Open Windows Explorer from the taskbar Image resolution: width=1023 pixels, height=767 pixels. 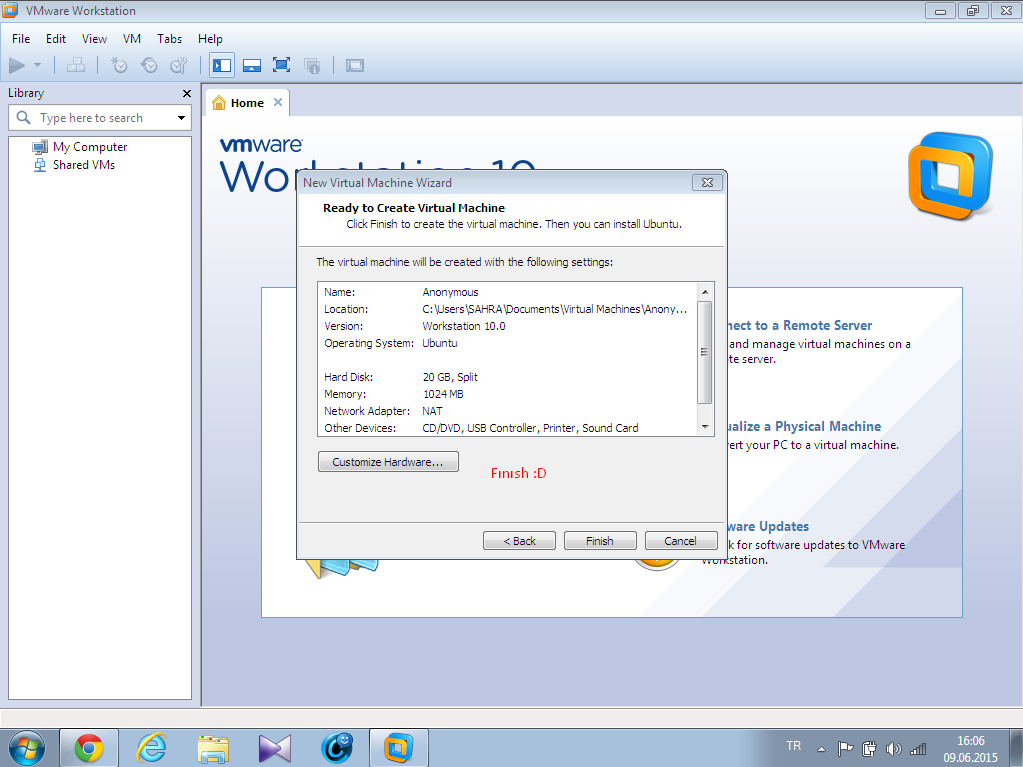pyautogui.click(x=213, y=748)
